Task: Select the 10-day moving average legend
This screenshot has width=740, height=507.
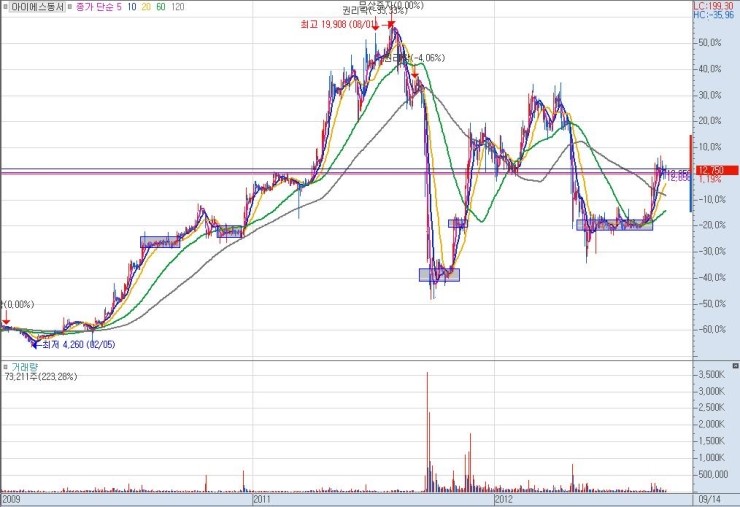Action: point(133,7)
